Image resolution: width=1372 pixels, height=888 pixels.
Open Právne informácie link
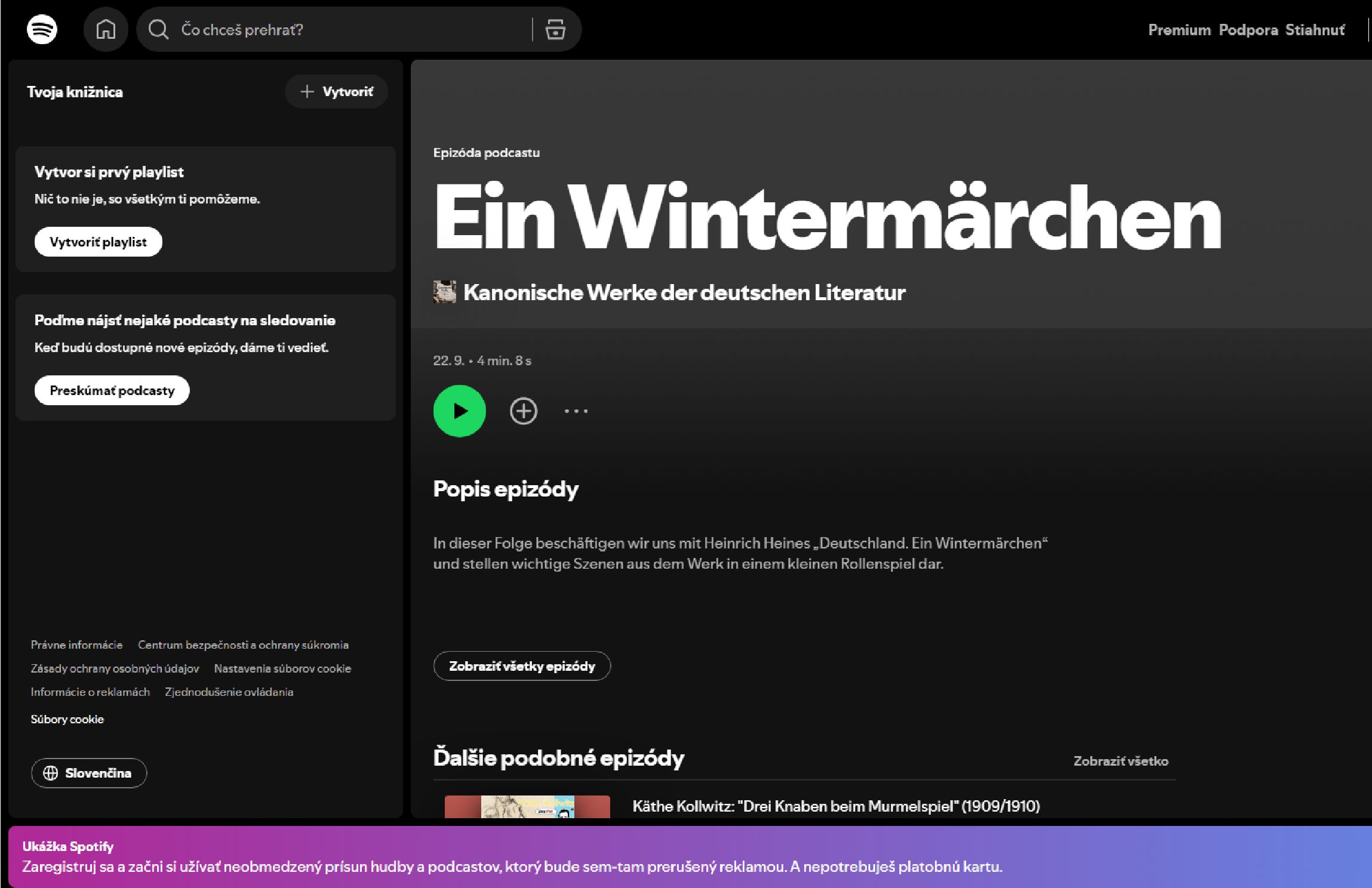76,645
